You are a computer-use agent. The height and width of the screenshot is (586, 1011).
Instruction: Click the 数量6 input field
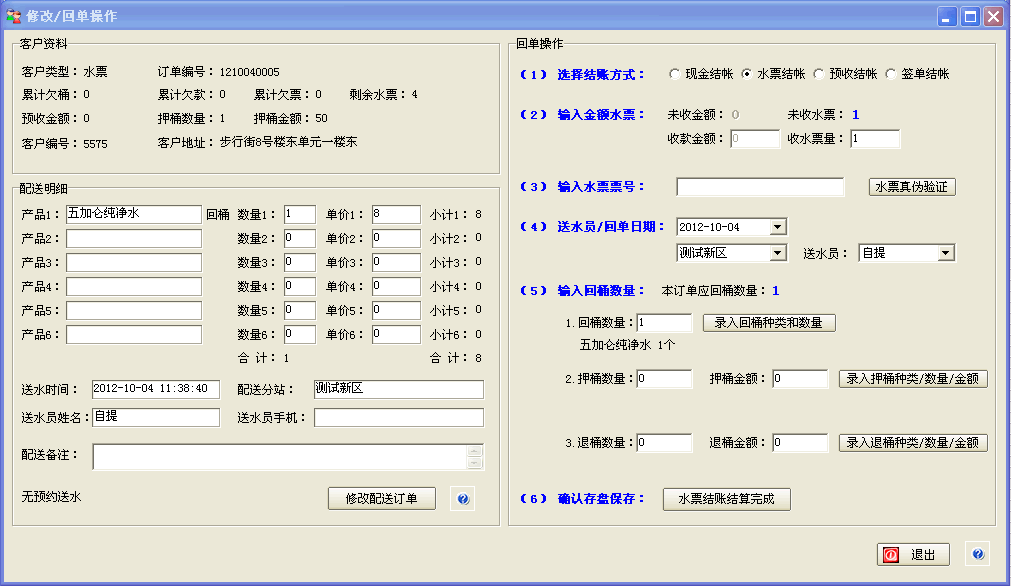[300, 334]
